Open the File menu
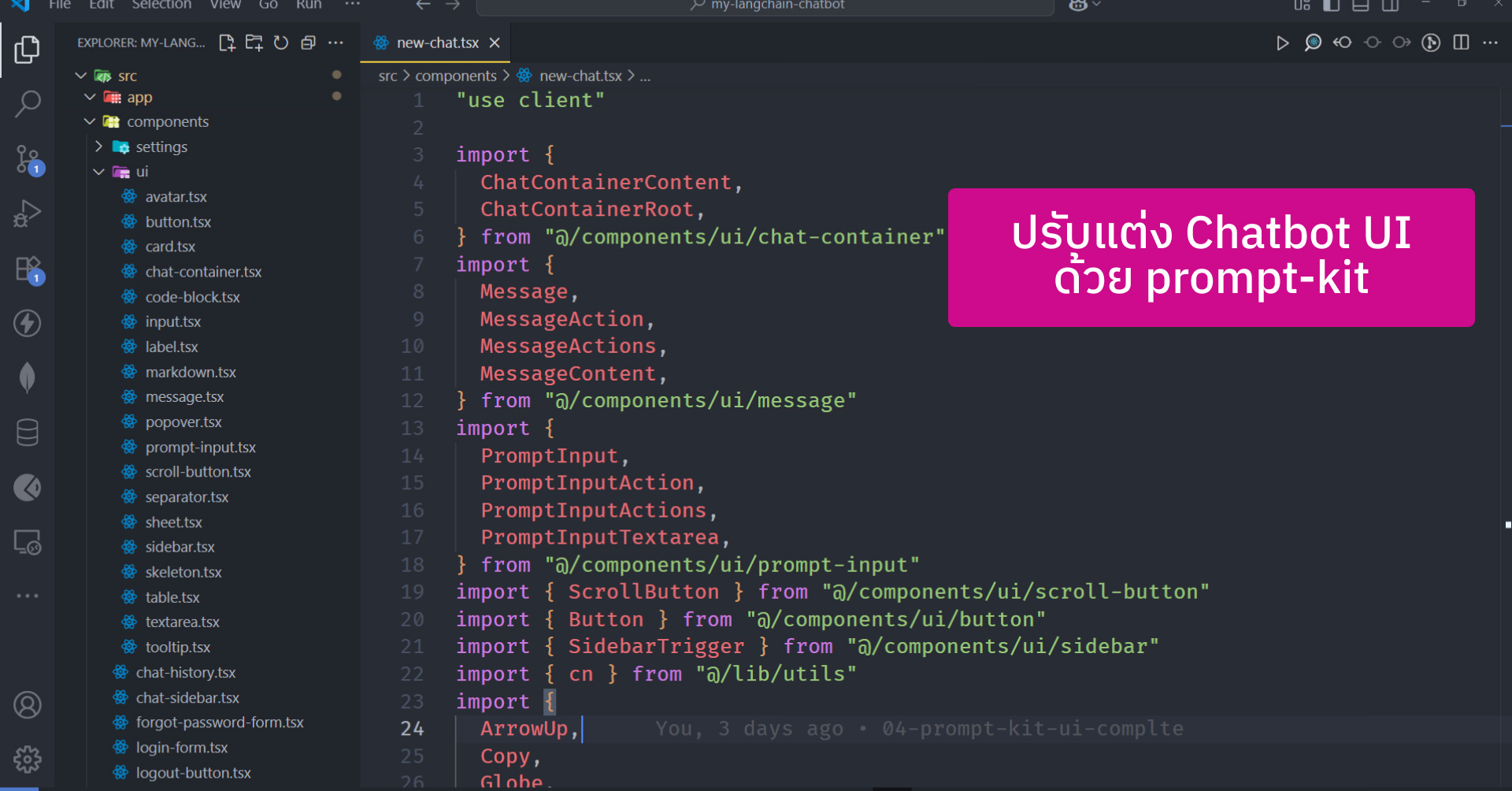The height and width of the screenshot is (791, 1512). pos(60,5)
